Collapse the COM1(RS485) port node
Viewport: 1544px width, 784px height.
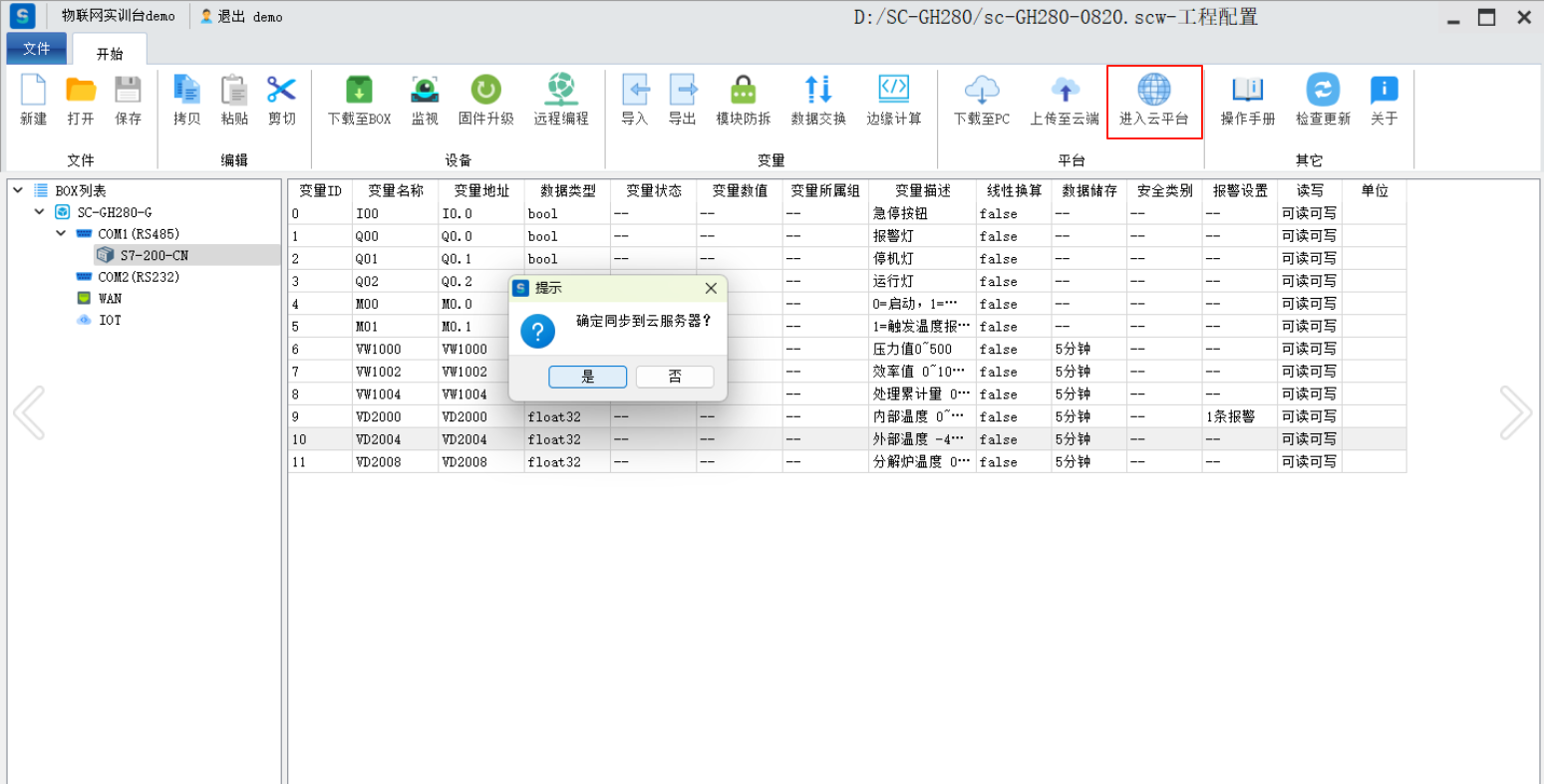tap(61, 234)
